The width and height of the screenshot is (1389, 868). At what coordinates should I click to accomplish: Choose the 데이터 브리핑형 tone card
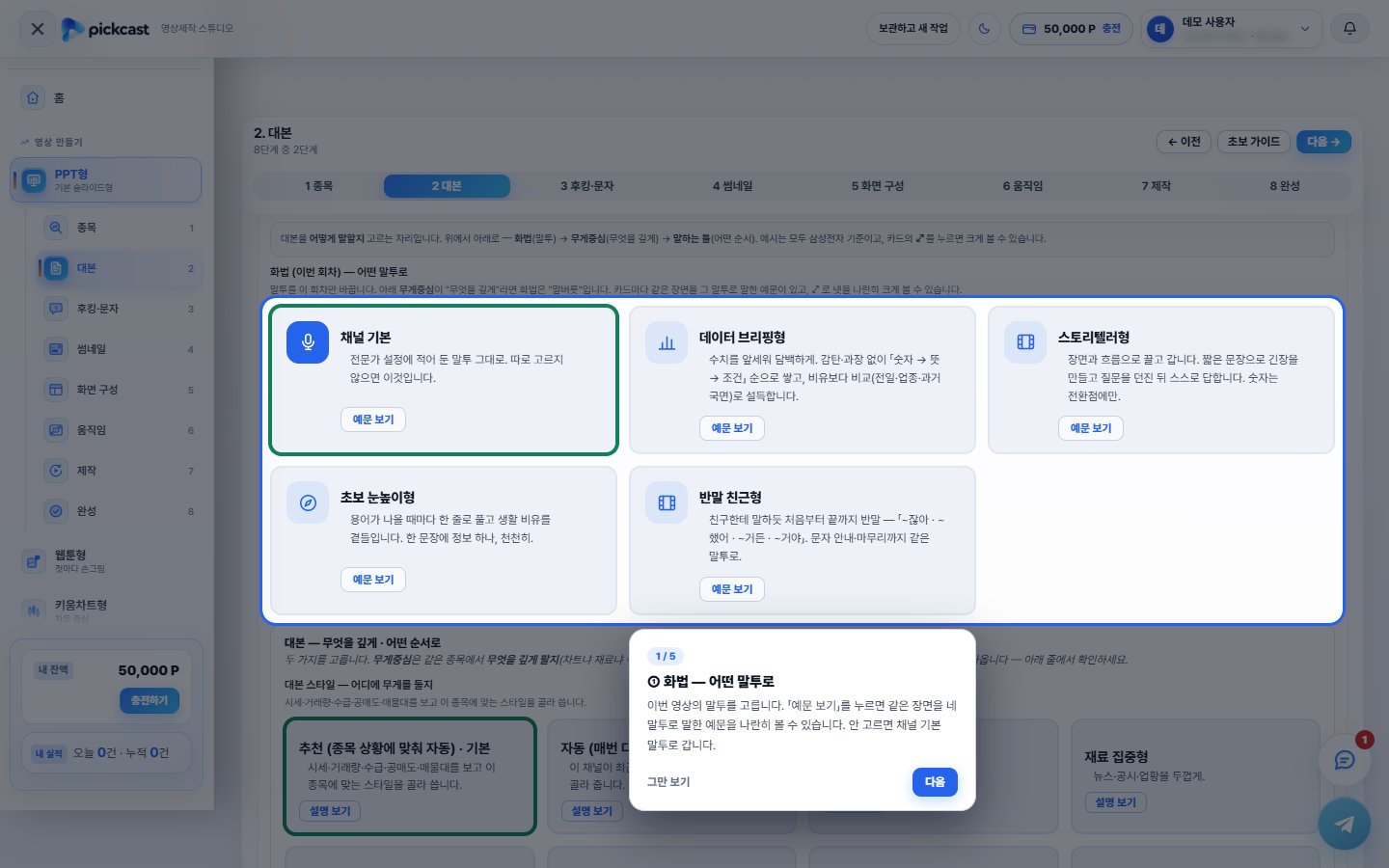[x=803, y=380]
